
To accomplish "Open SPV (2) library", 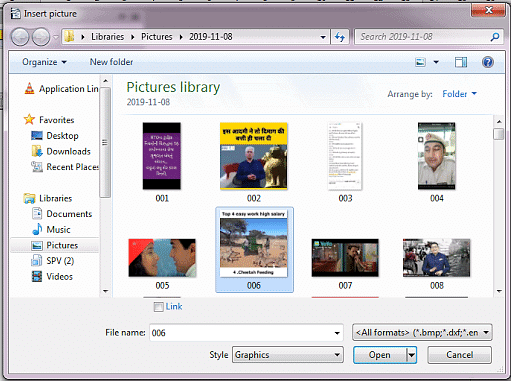I will point(60,261).
